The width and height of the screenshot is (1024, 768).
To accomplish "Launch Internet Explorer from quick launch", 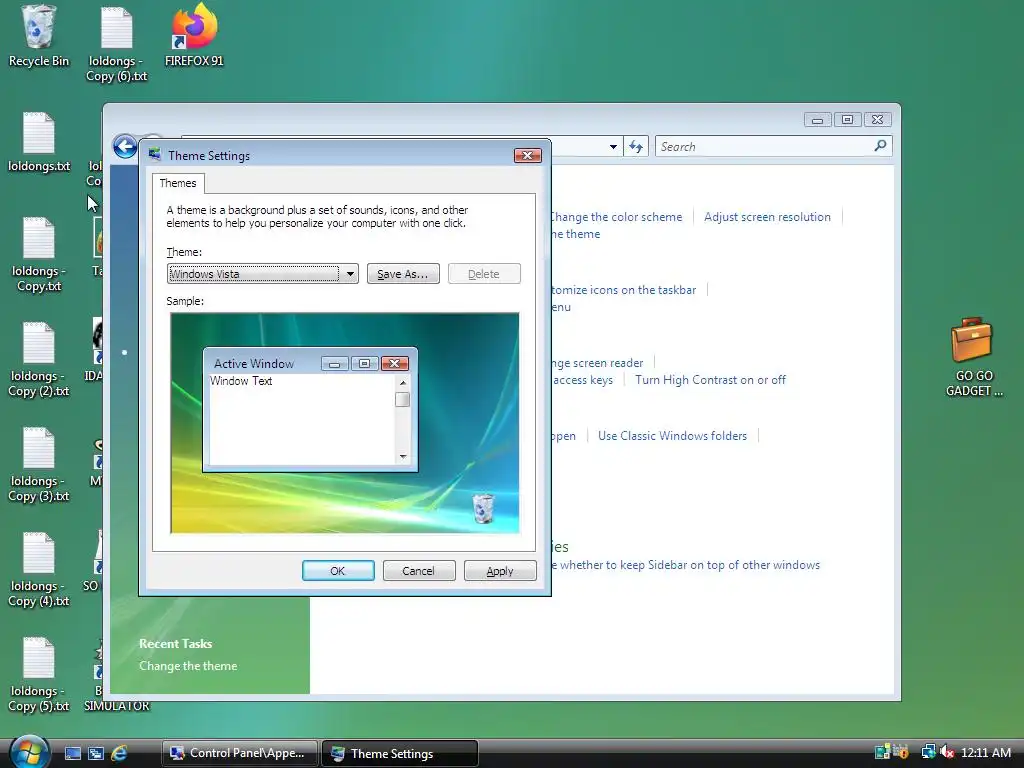I will pos(119,753).
